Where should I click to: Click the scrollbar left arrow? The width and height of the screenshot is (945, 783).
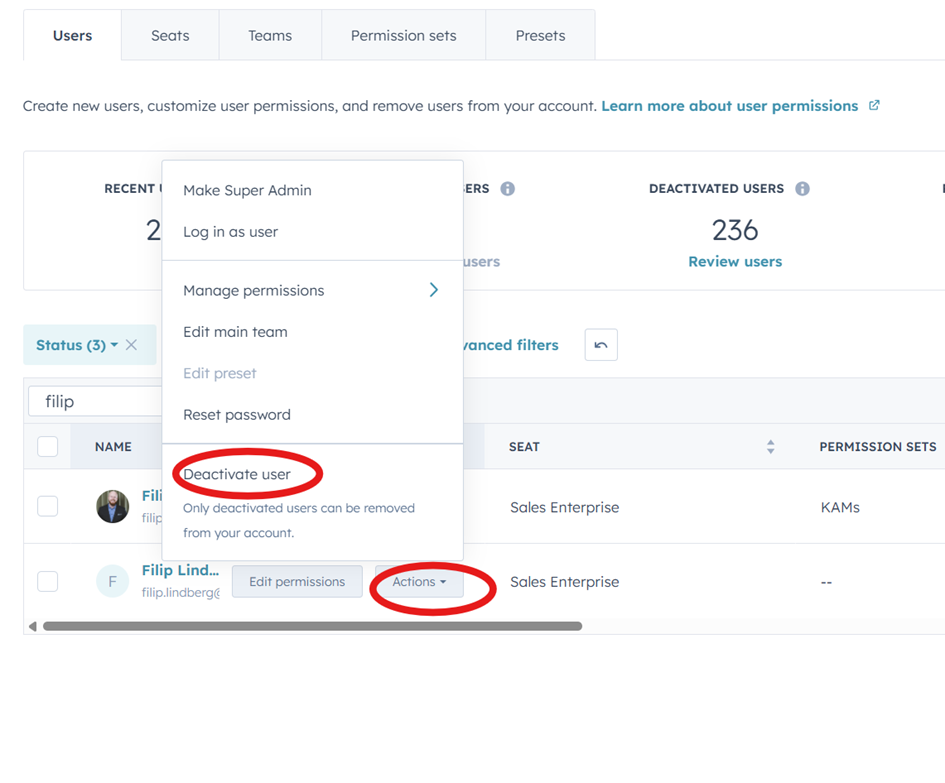[x=32, y=627]
